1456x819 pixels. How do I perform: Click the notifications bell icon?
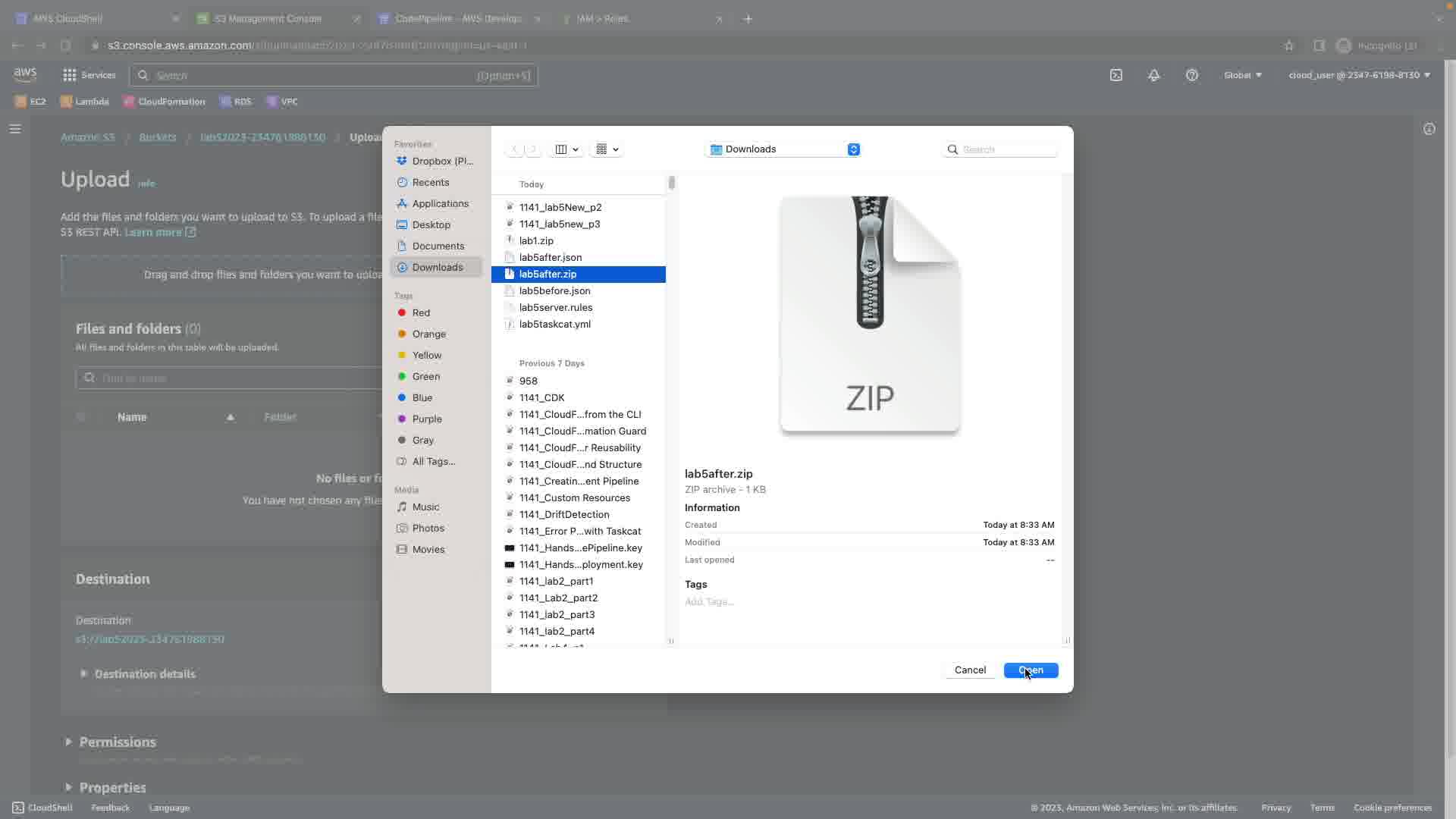[x=1153, y=75]
